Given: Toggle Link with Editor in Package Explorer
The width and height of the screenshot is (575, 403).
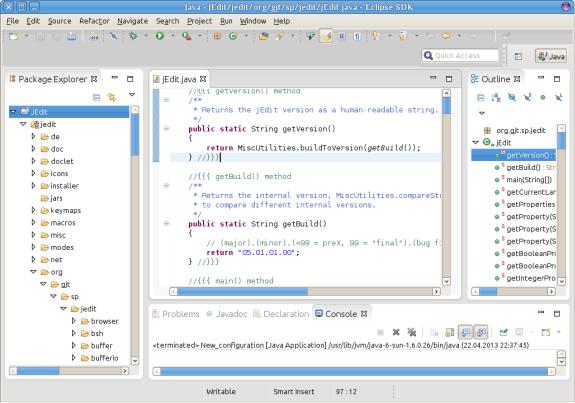Looking at the screenshot, I should [112, 98].
